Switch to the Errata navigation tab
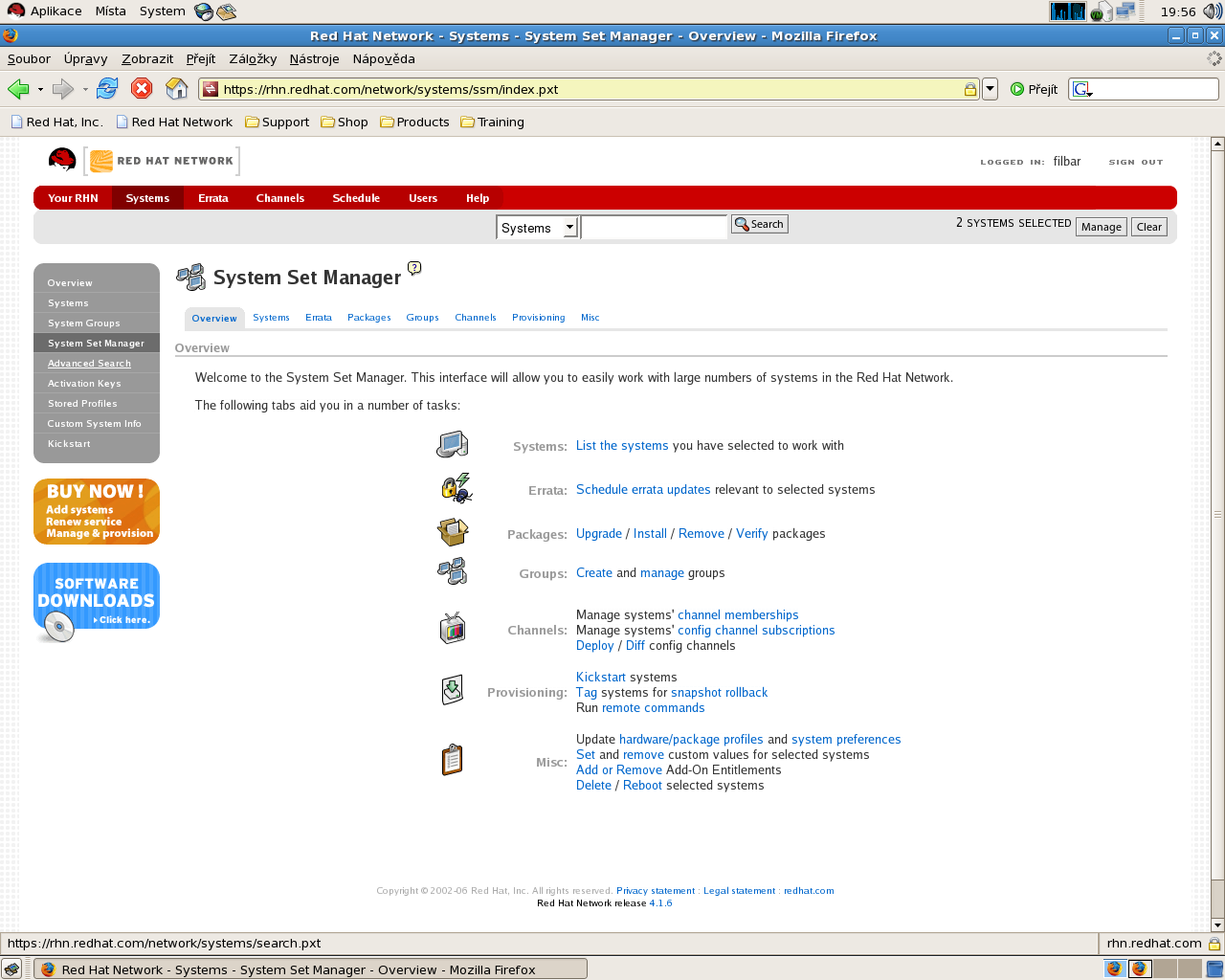Screen dimensions: 1225x980 click(212, 198)
